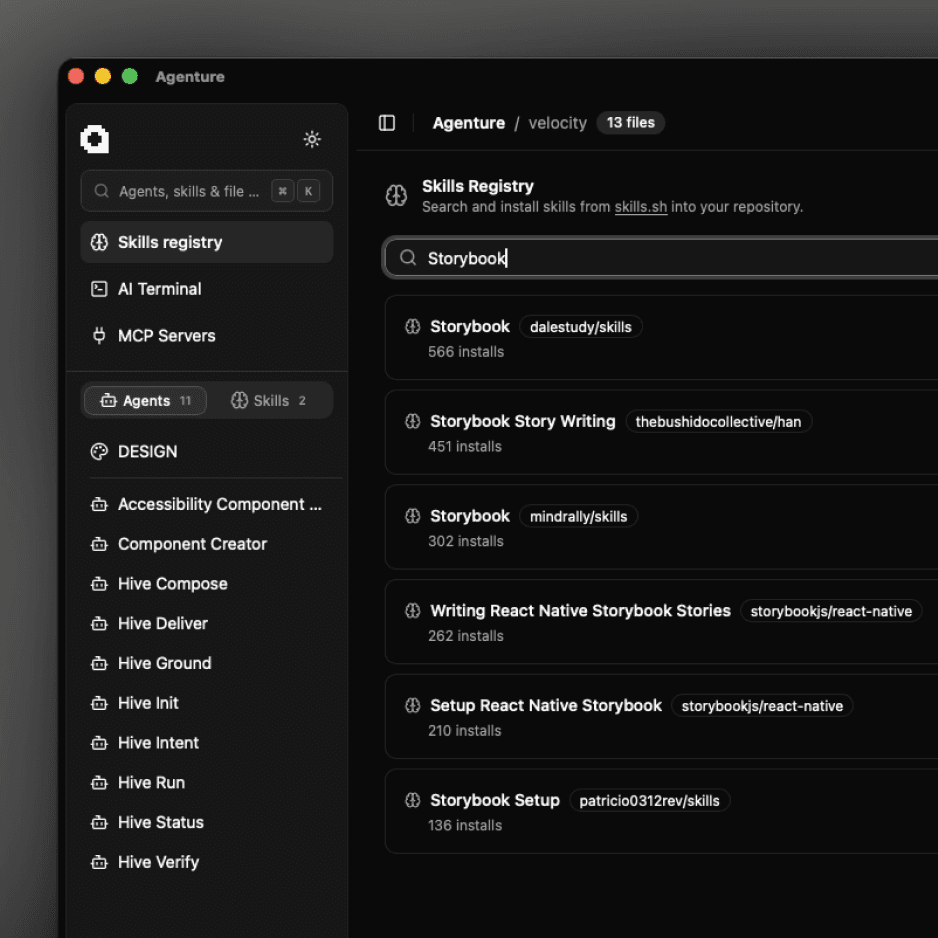Select the Hive Deliver agent
Screen dimensions: 938x938
point(206,623)
